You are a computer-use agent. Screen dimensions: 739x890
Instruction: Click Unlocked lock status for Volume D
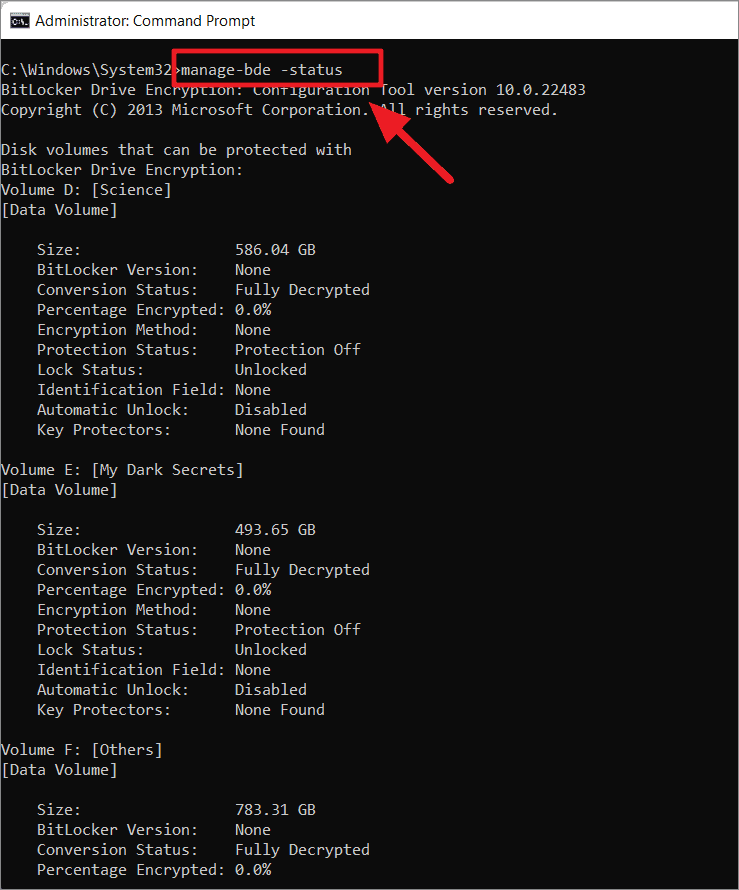[271, 370]
